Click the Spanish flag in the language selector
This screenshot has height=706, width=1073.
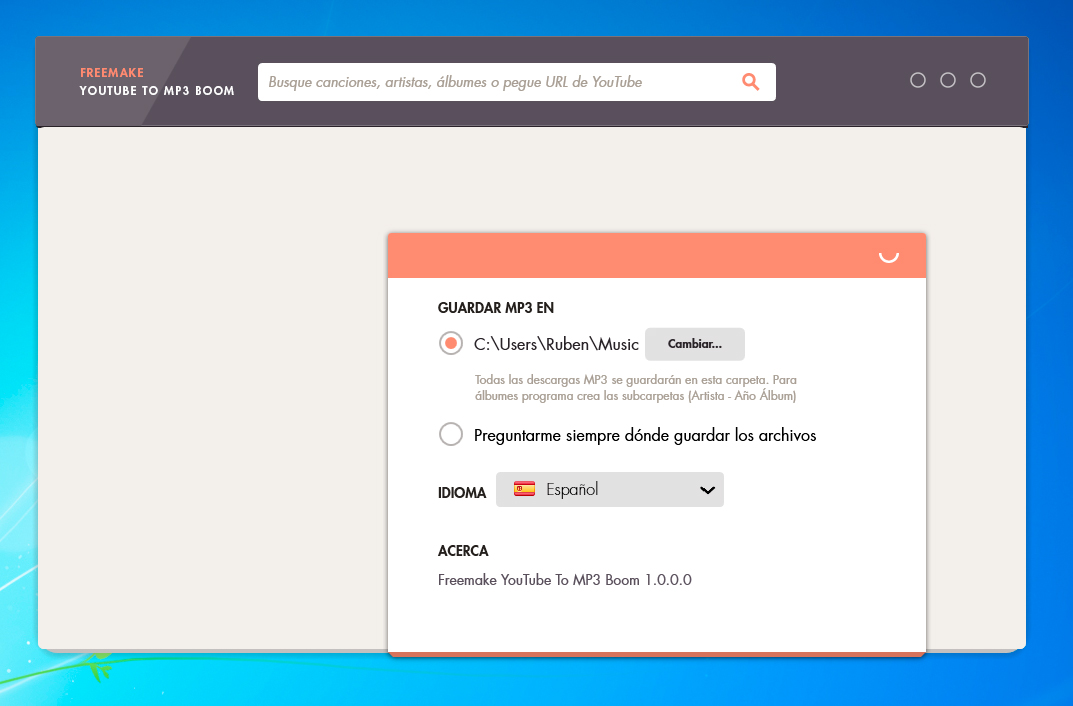pyautogui.click(x=524, y=489)
